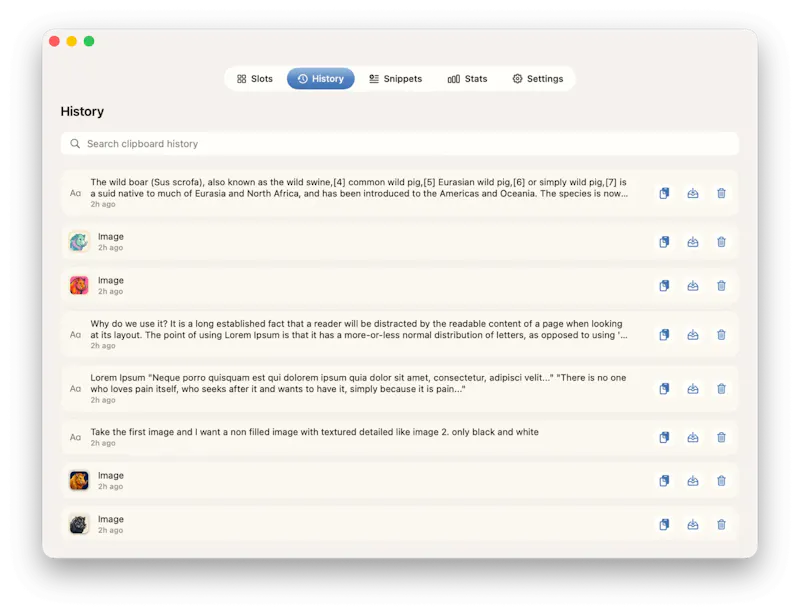Click the Aa icon on wild boar row
The width and height of the screenshot is (800, 614).
click(x=76, y=193)
